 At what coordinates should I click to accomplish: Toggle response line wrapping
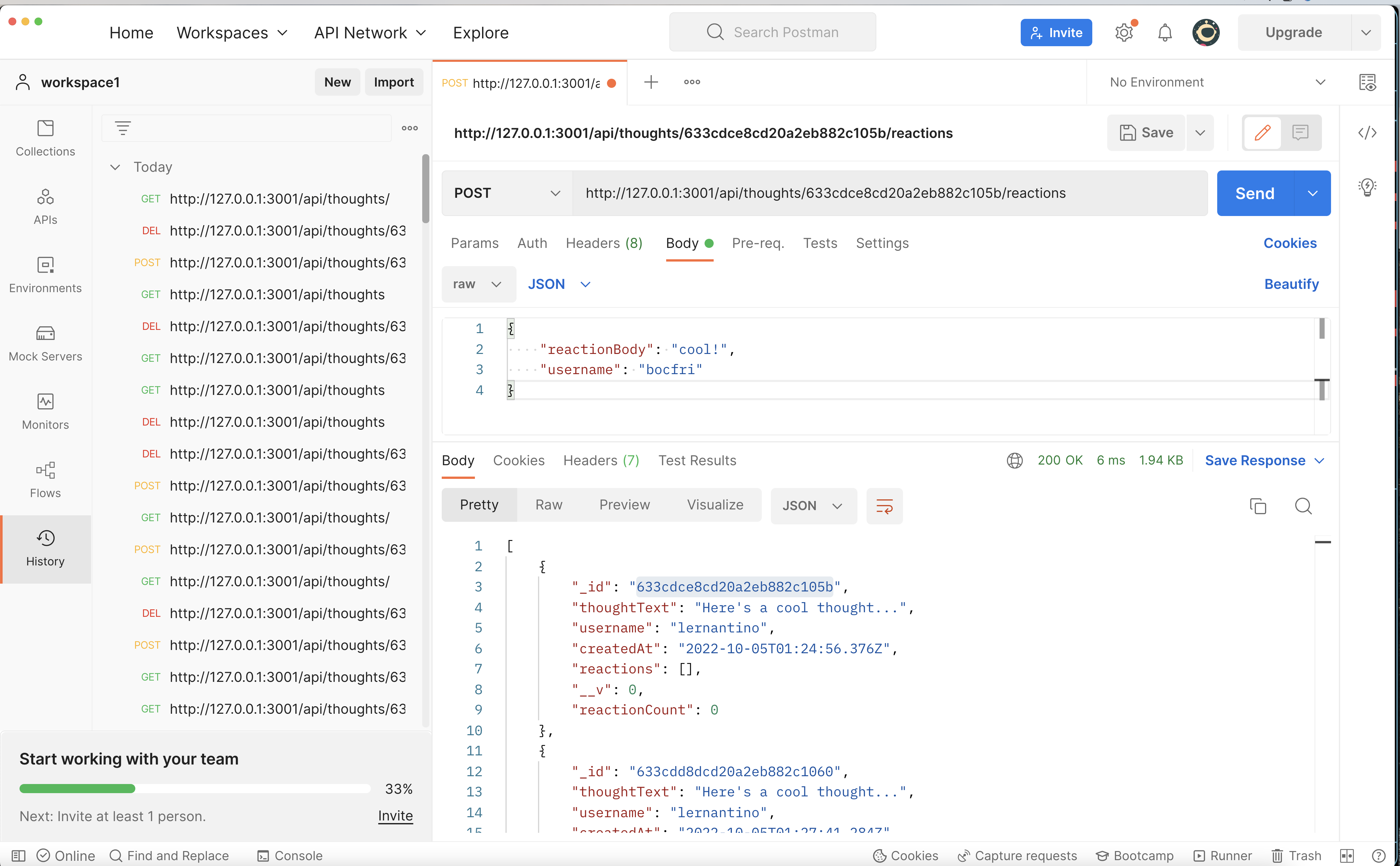(x=884, y=506)
